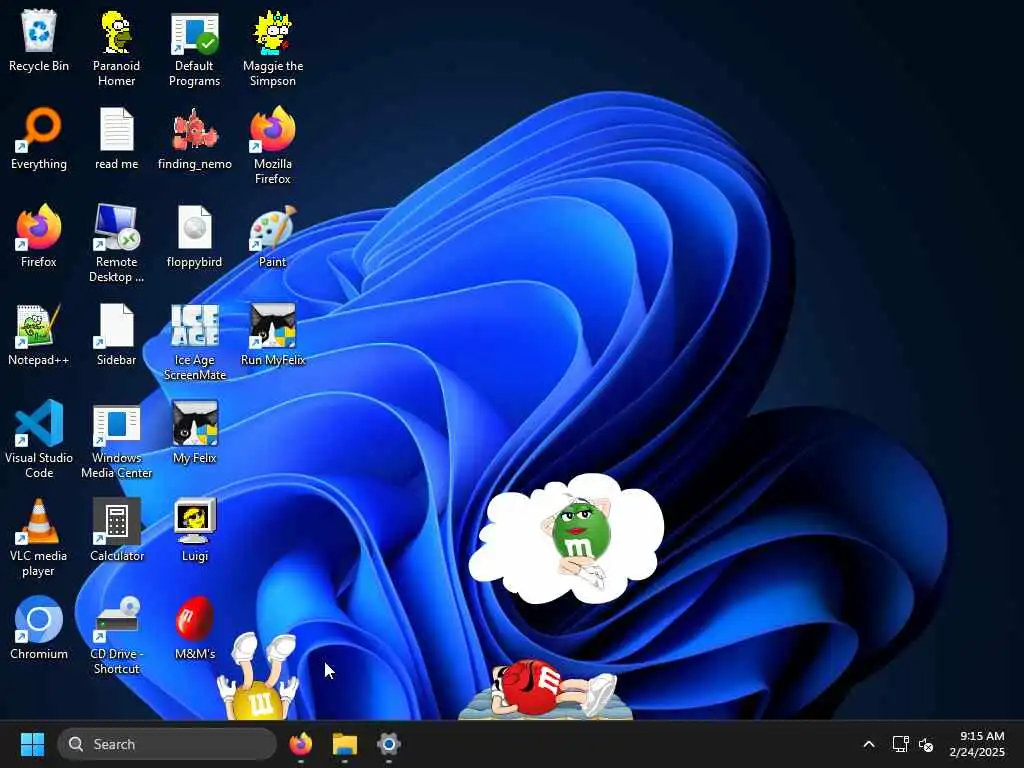The width and height of the screenshot is (1024, 768).
Task: Open Settings gear from the taskbar
Action: (x=389, y=744)
